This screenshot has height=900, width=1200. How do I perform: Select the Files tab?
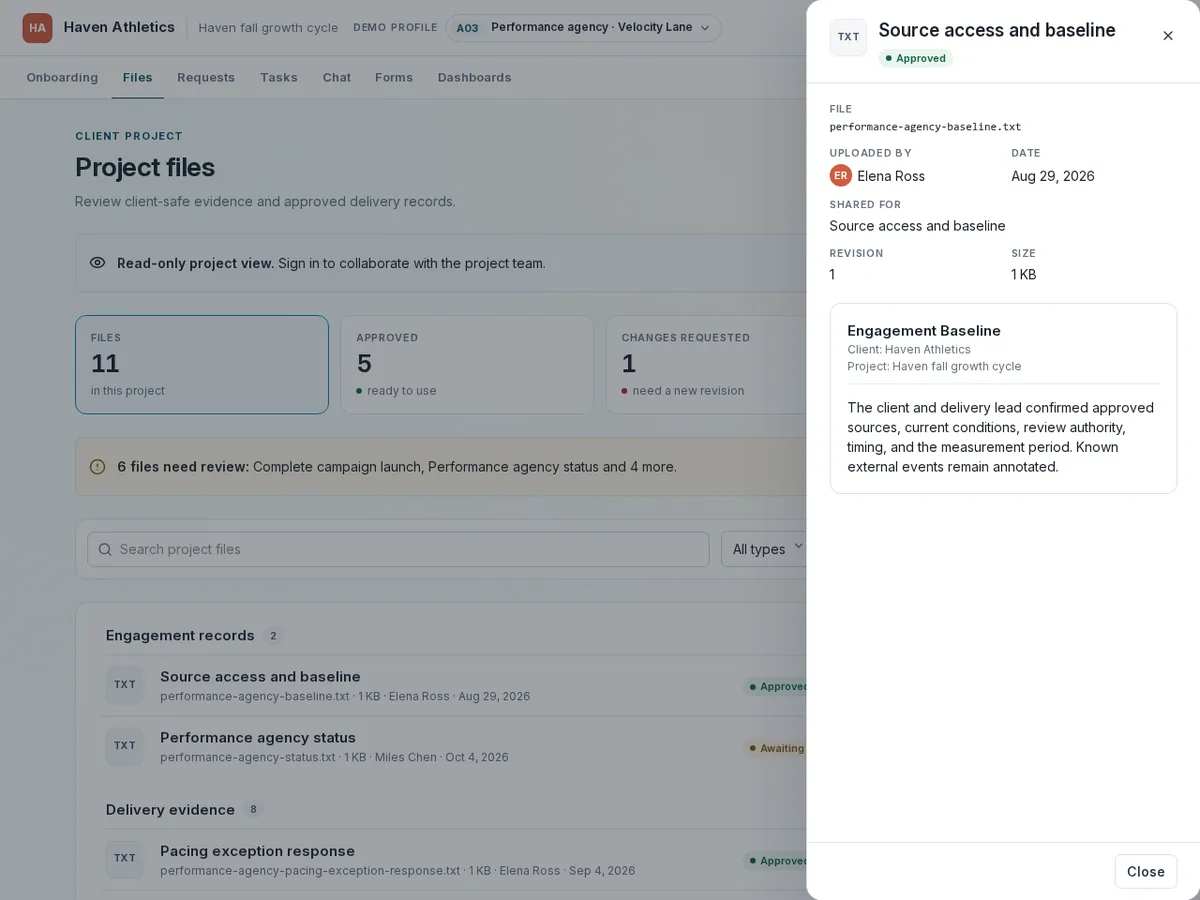click(138, 77)
